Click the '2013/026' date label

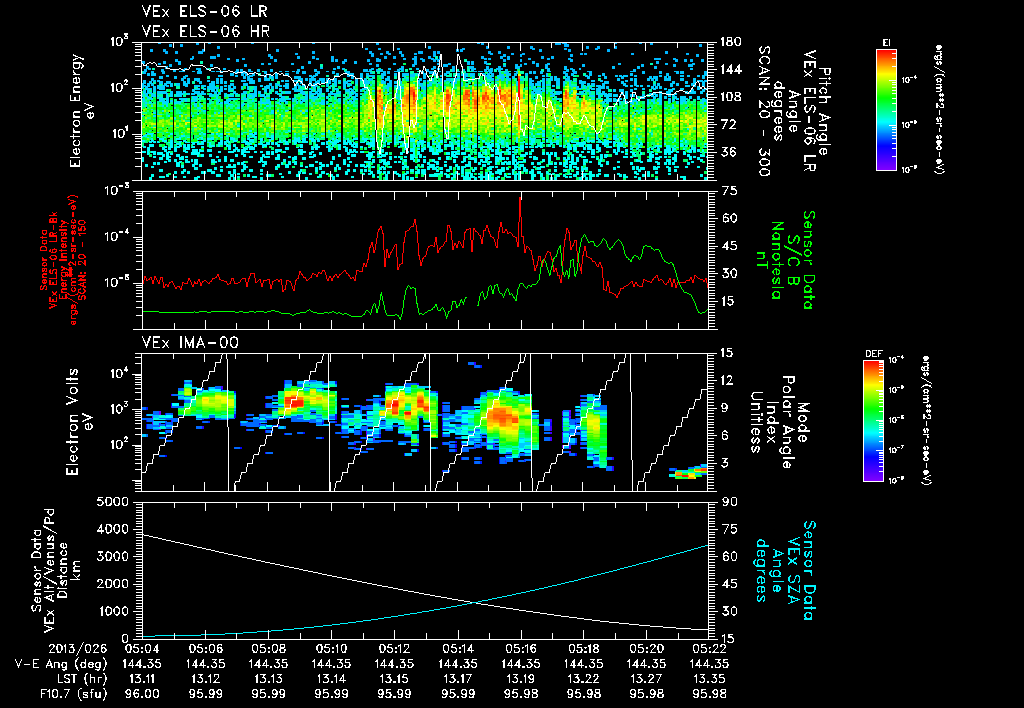coord(78,649)
